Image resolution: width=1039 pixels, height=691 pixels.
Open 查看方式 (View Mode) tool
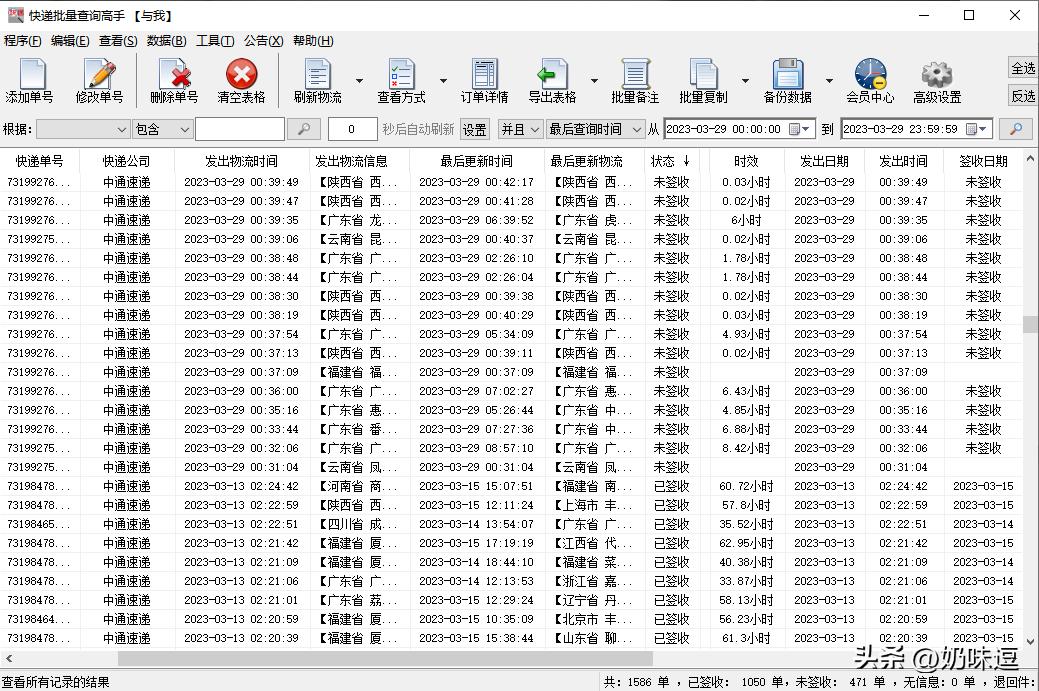click(402, 80)
